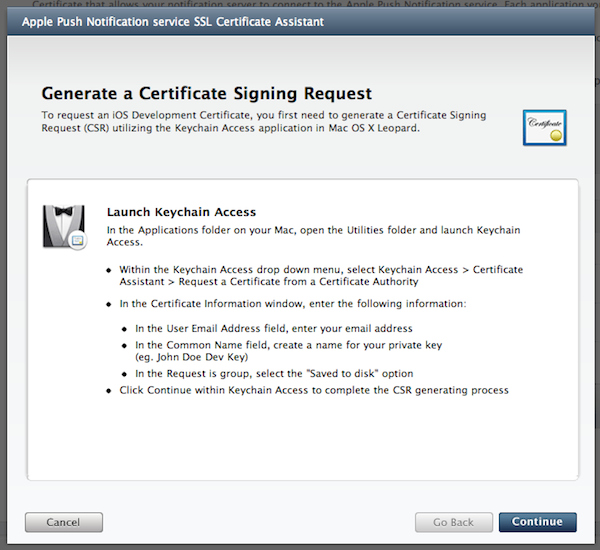Click the User Email Address instruction line
The height and width of the screenshot is (550, 600).
coord(274,328)
